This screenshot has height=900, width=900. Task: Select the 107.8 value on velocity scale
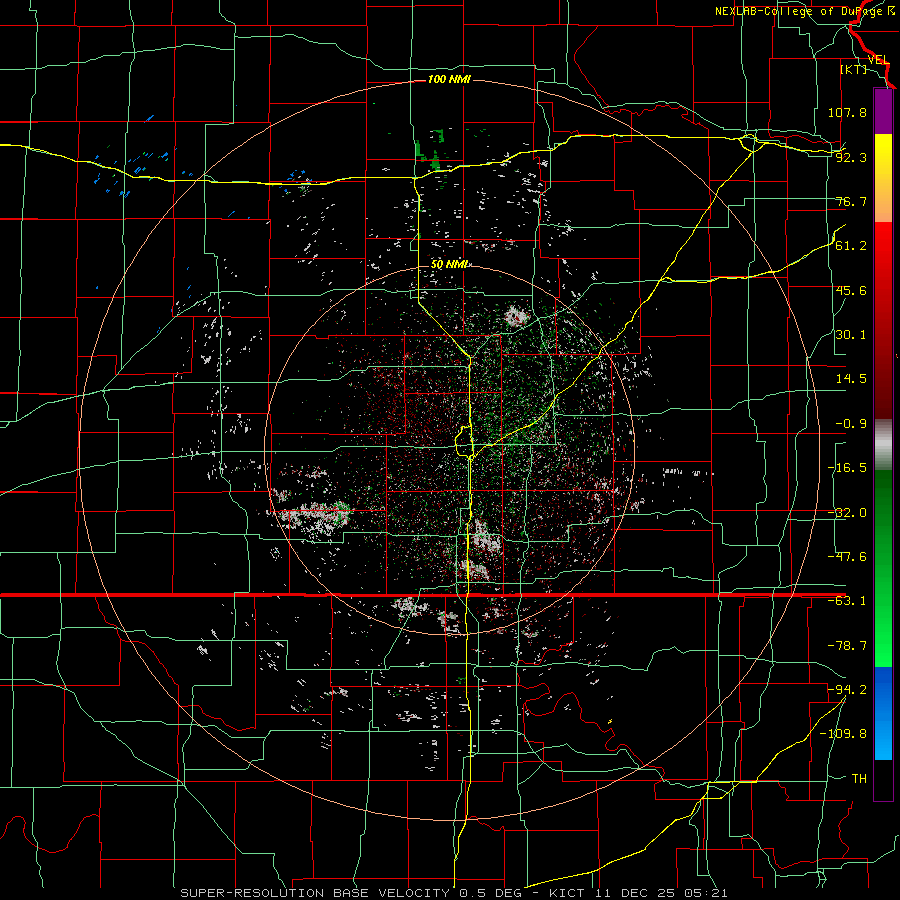pos(847,112)
